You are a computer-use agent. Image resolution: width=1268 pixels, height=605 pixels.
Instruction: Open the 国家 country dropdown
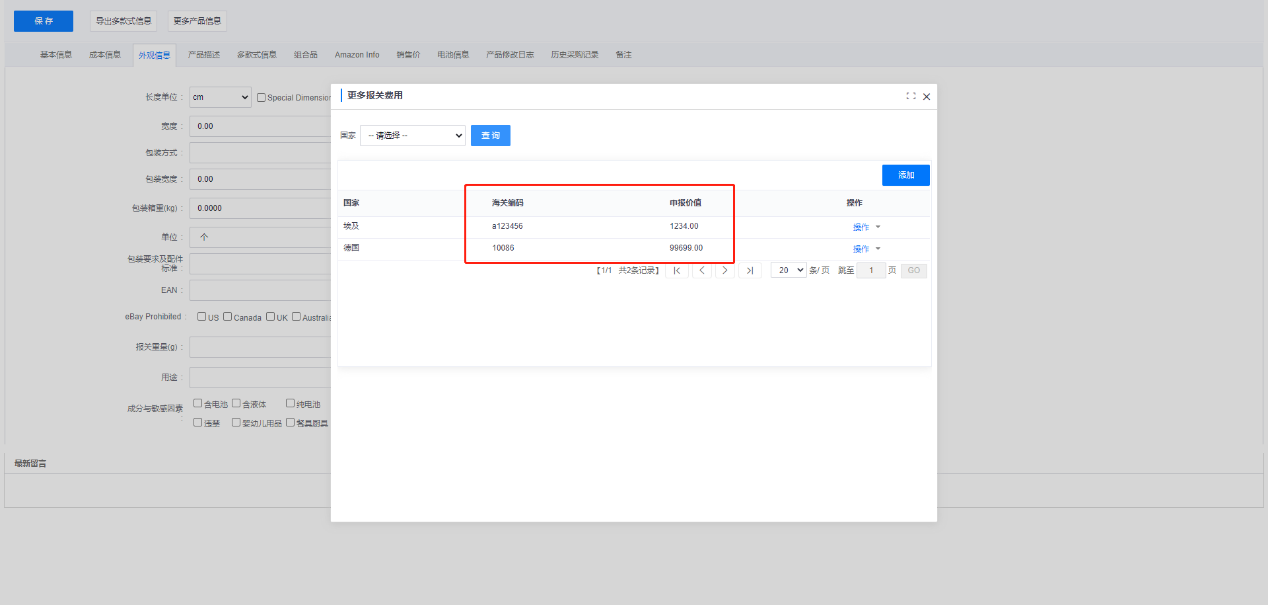[413, 135]
